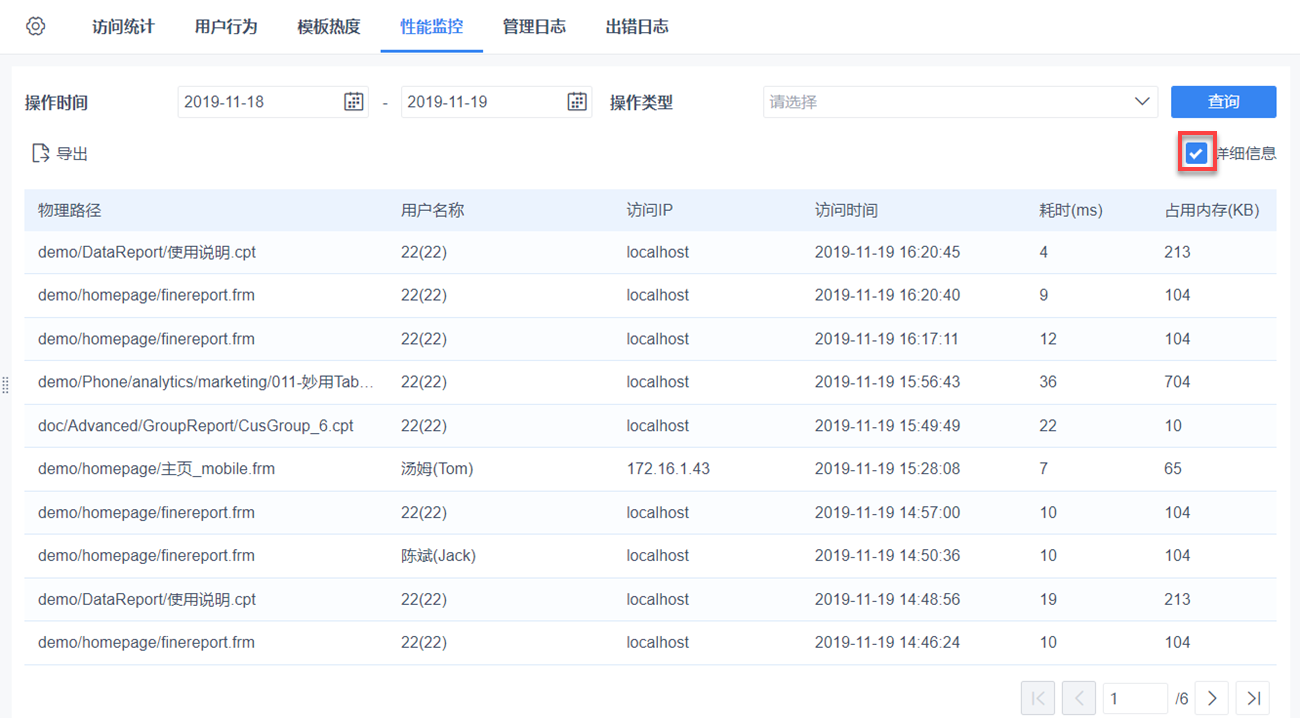
Task: Go to first page of results
Action: point(1038,698)
